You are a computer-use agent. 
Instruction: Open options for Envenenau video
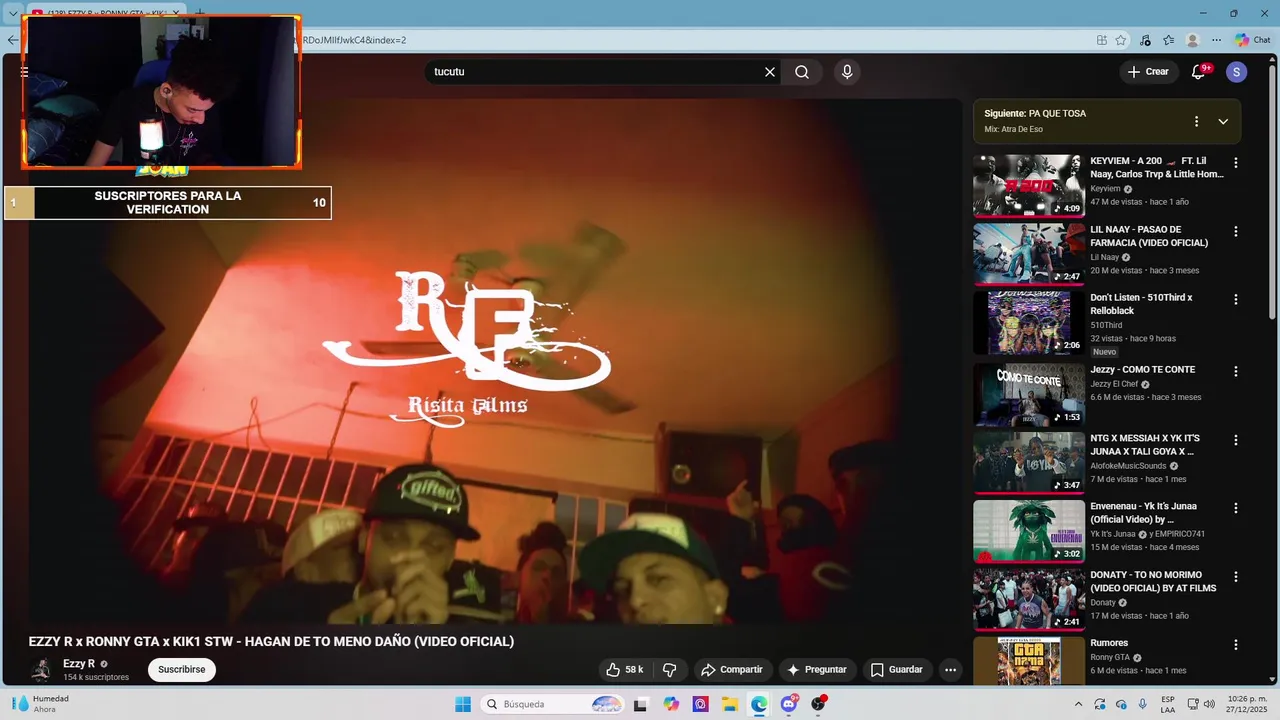tap(1236, 508)
